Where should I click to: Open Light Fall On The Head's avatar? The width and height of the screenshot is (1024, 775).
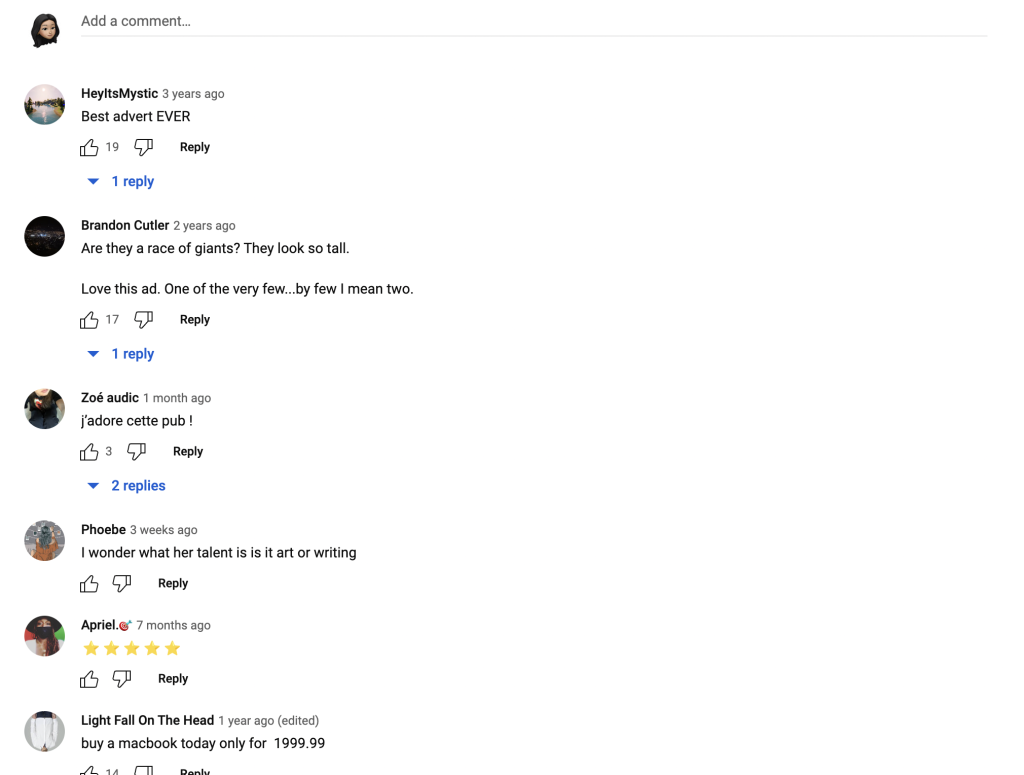click(x=44, y=731)
